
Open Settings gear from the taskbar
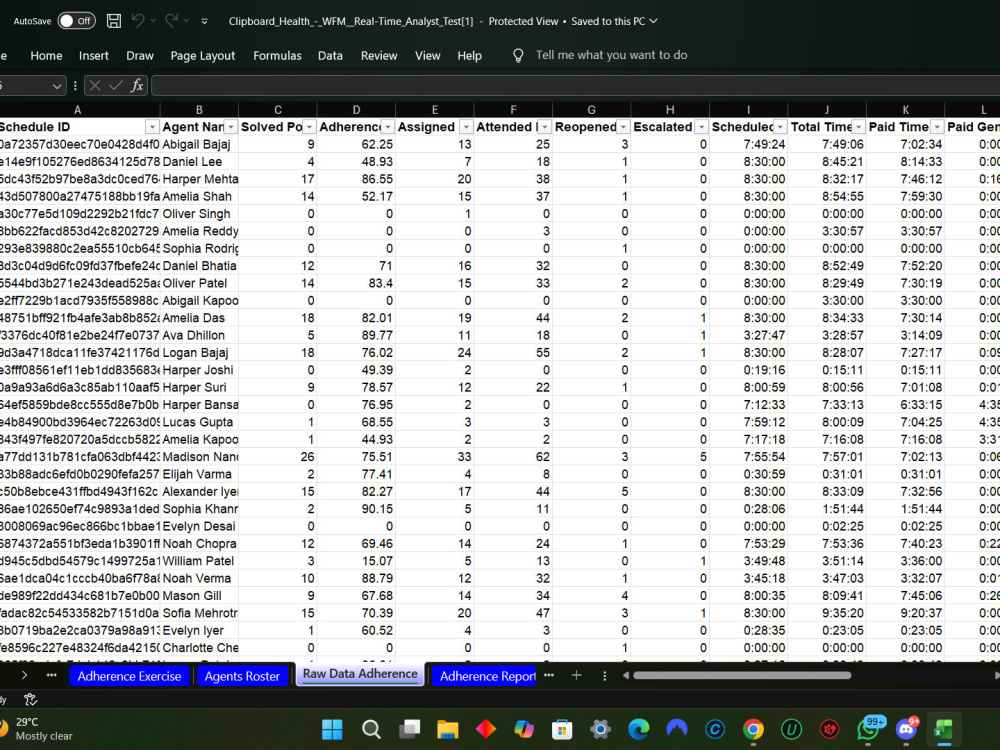[600, 729]
